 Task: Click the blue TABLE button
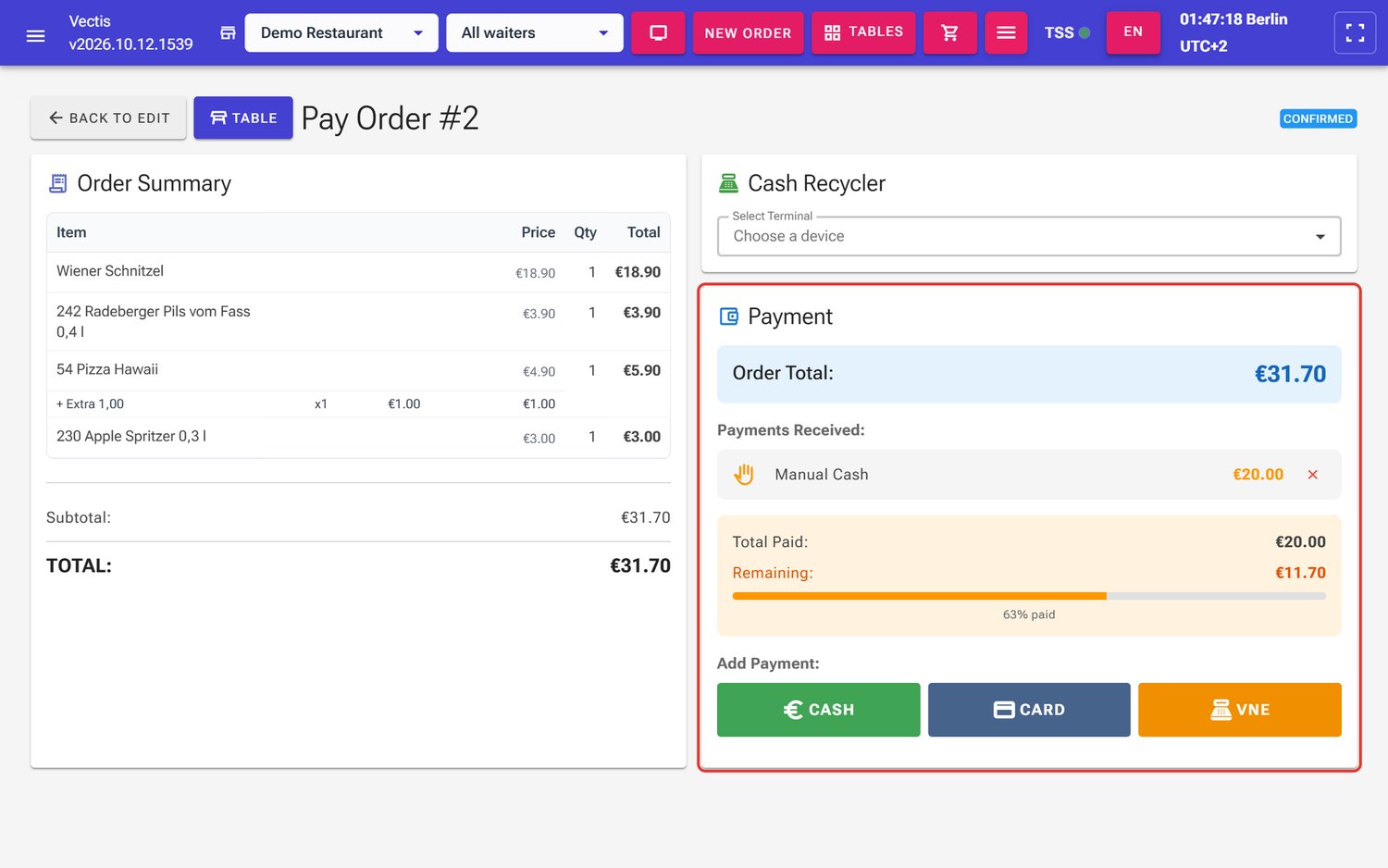(x=243, y=118)
